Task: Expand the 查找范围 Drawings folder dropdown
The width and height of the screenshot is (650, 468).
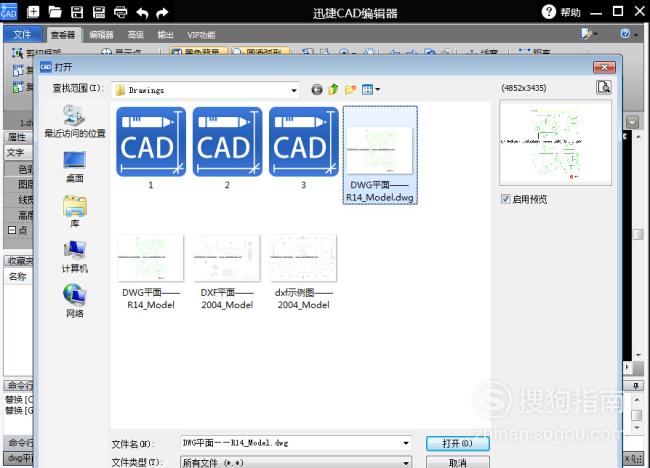Action: pos(293,90)
